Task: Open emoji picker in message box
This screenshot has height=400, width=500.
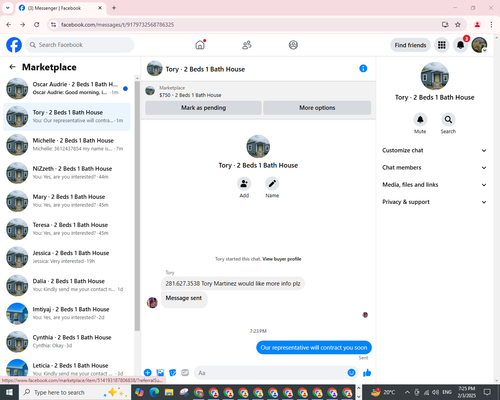Action: [x=351, y=373]
